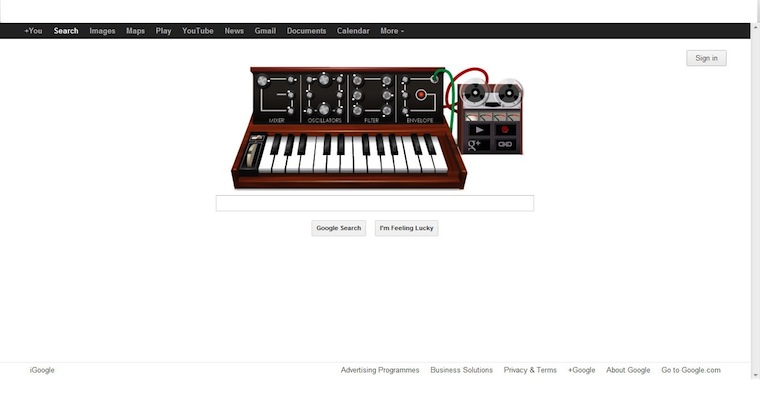Open YouTube from the top bar

pyautogui.click(x=198, y=31)
